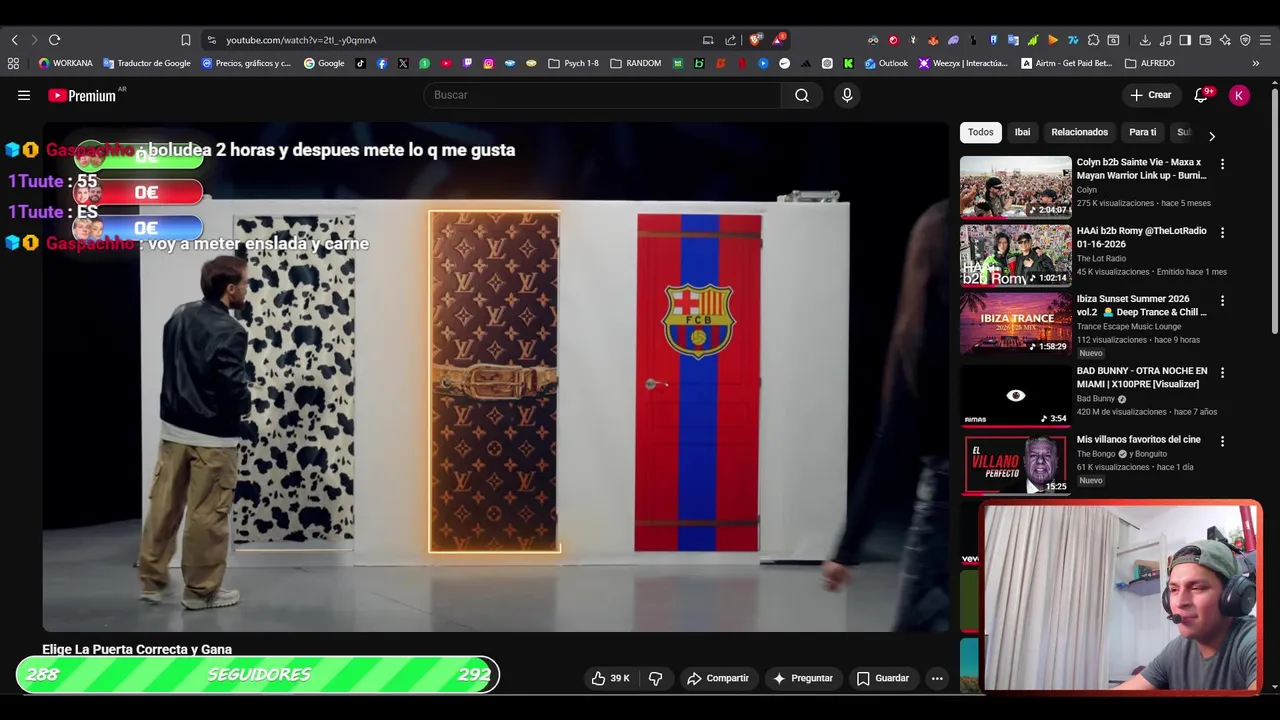This screenshot has width=1280, height=720.
Task: Show hidden bookmarks with double chevron
Action: click(x=1256, y=63)
